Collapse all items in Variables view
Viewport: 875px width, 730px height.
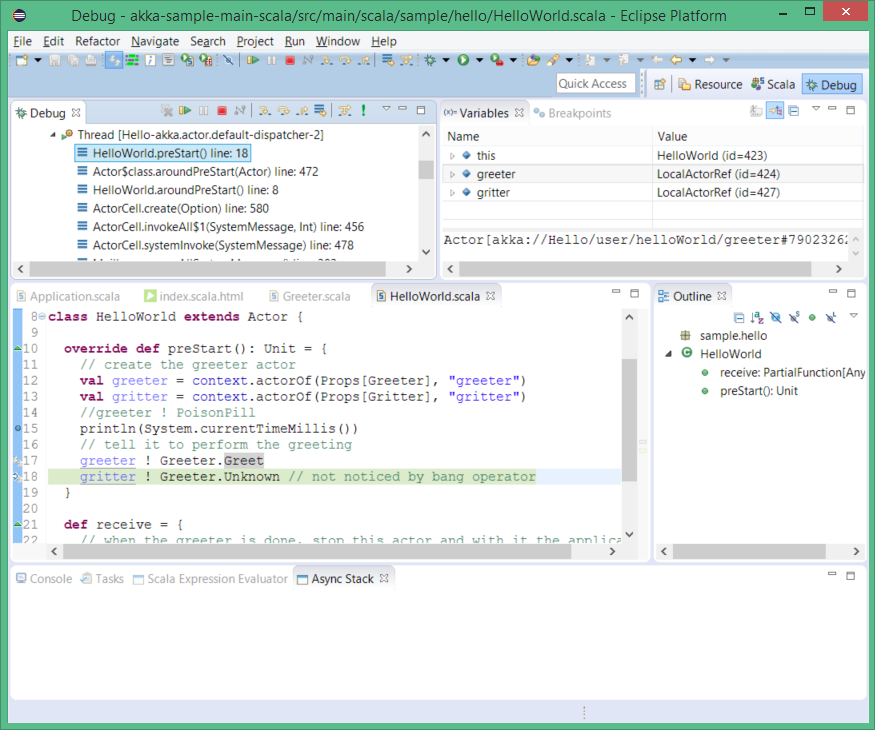793,111
